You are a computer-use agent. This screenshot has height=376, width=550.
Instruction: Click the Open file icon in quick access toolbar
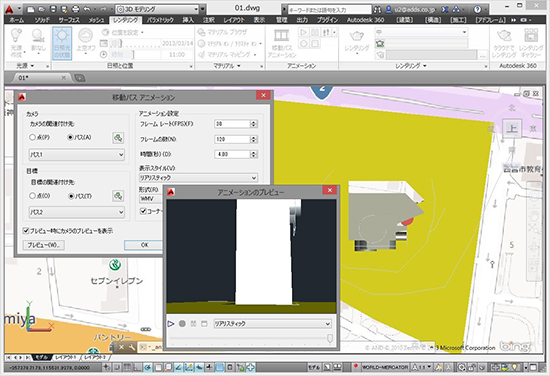[x=42, y=9]
